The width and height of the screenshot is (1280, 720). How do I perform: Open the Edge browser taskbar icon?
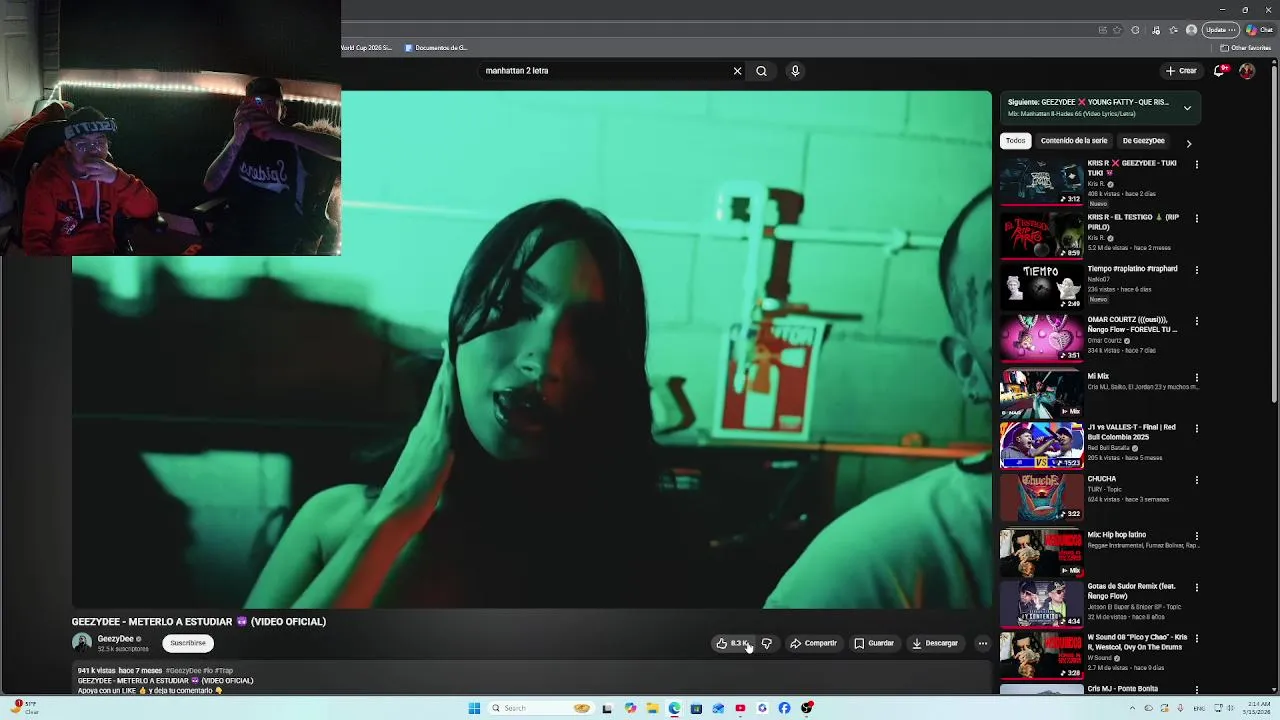point(674,708)
